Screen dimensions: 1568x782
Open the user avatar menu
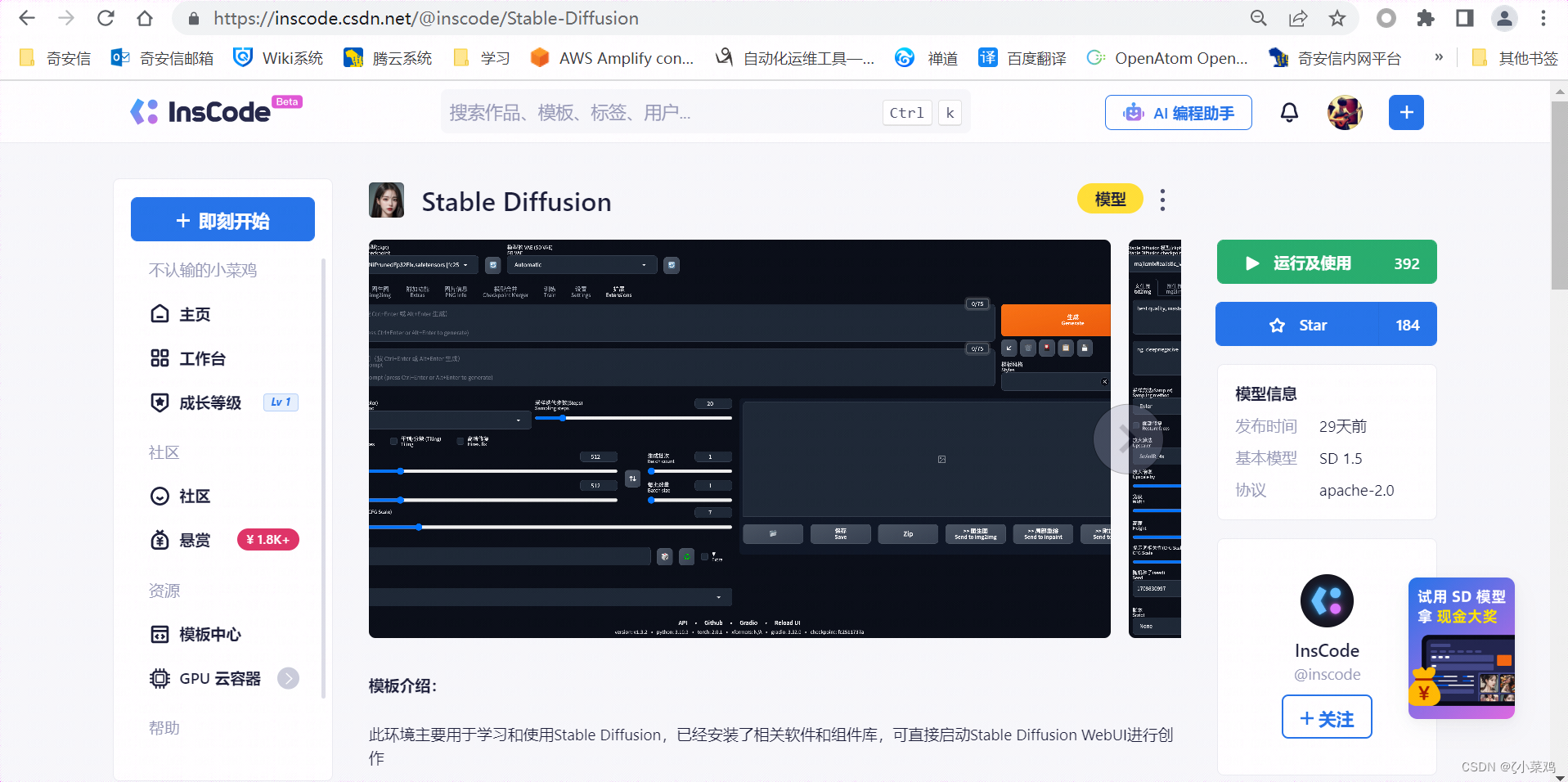[x=1345, y=112]
